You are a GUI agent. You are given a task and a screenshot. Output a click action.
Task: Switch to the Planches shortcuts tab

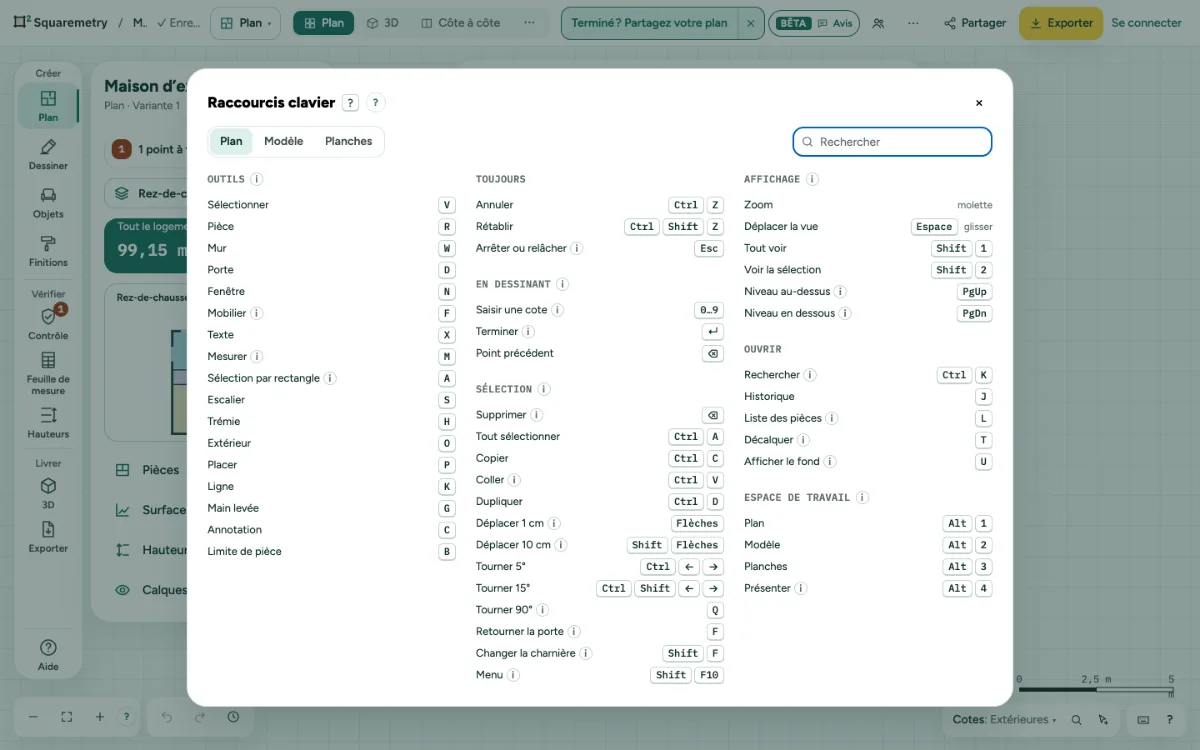coord(349,141)
